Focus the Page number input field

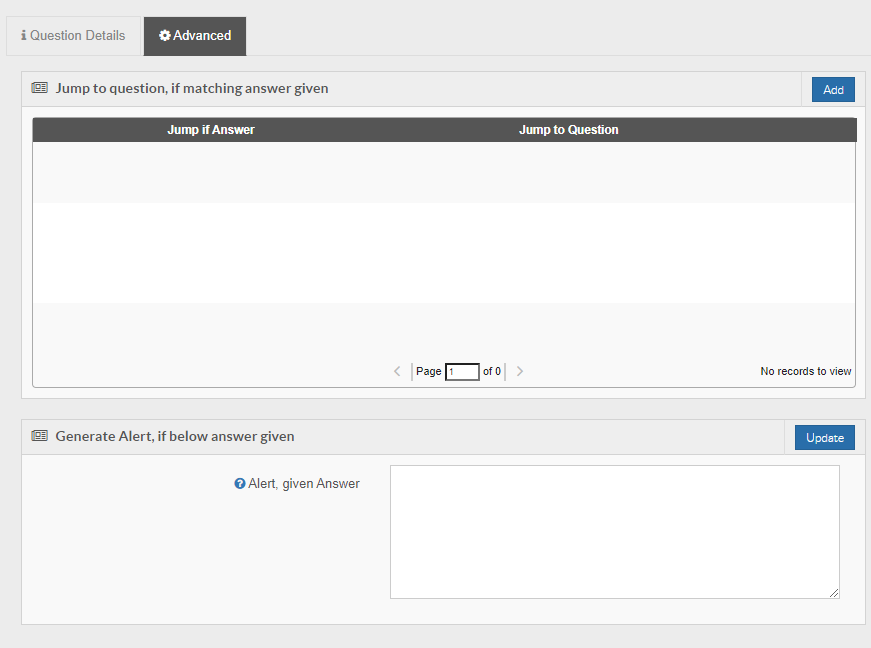tap(462, 371)
